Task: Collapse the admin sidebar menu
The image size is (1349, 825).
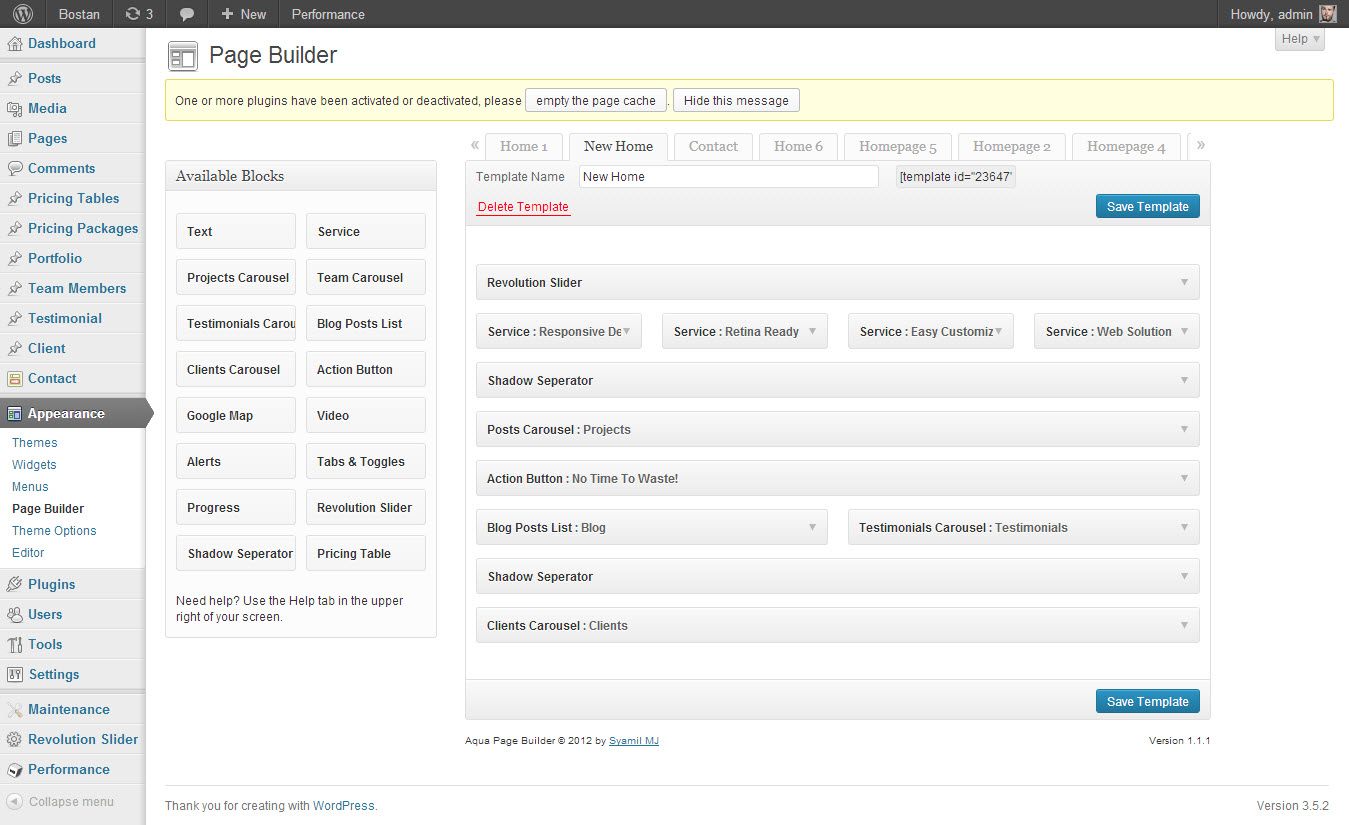Action: tap(70, 801)
